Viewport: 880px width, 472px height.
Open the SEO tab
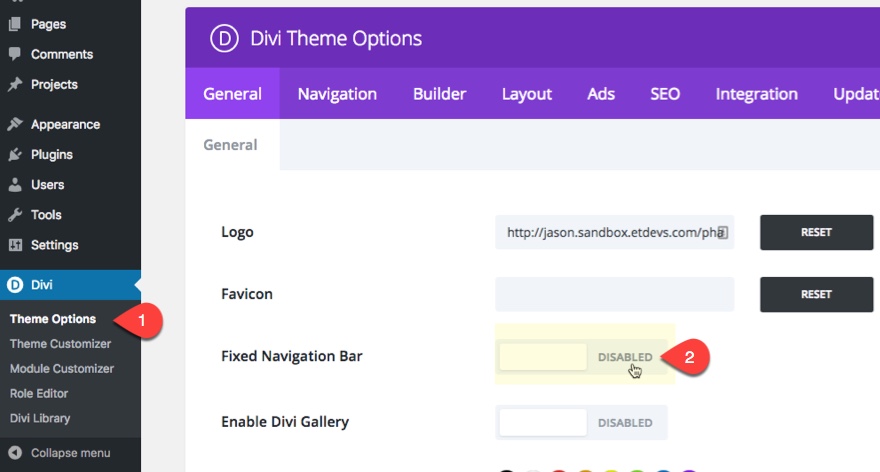coord(665,94)
